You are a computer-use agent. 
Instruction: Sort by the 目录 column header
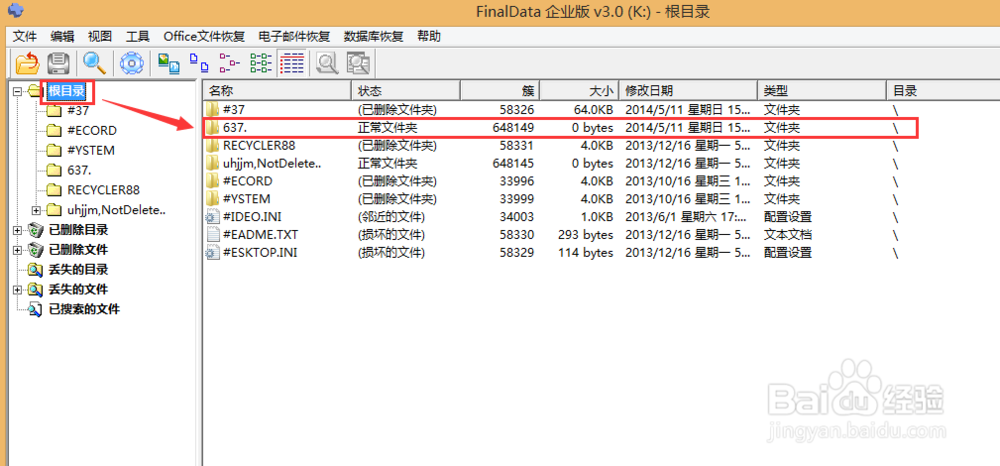coord(943,91)
